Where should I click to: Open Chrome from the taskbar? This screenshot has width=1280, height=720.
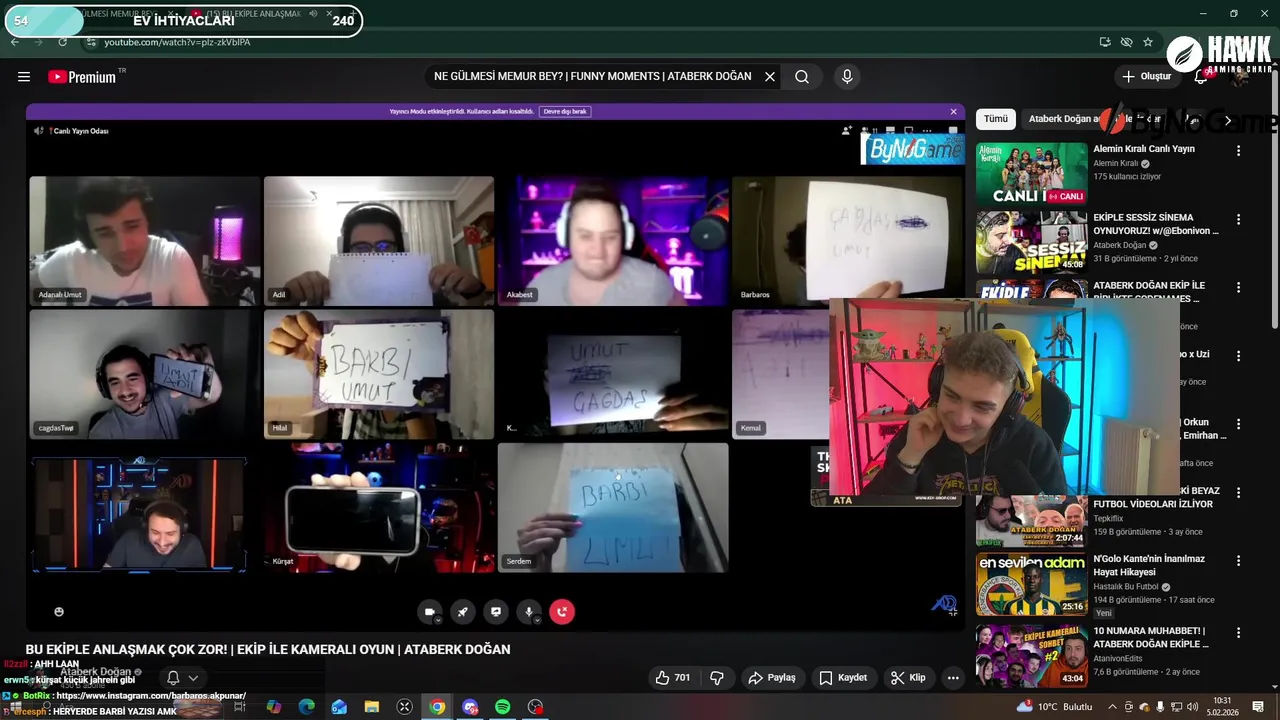pyautogui.click(x=438, y=707)
